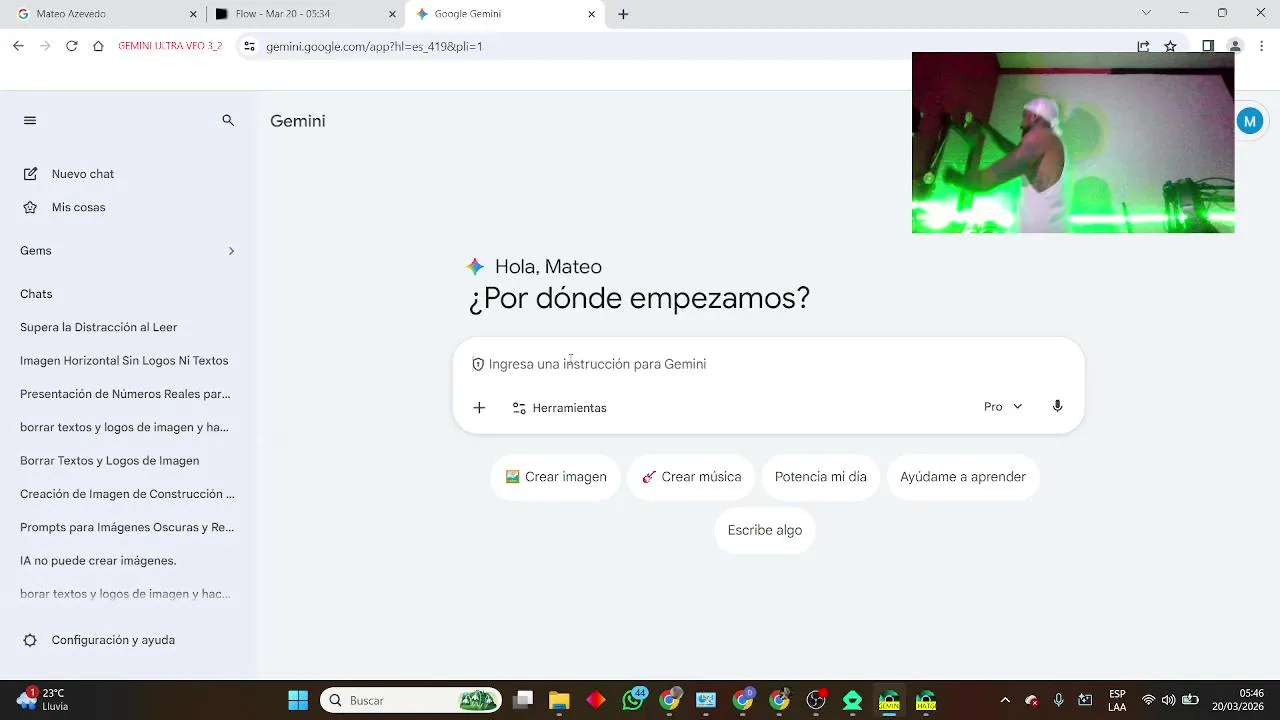Toggle the browser side panel icon
Image resolution: width=1280 pixels, height=720 pixels.
[1208, 46]
